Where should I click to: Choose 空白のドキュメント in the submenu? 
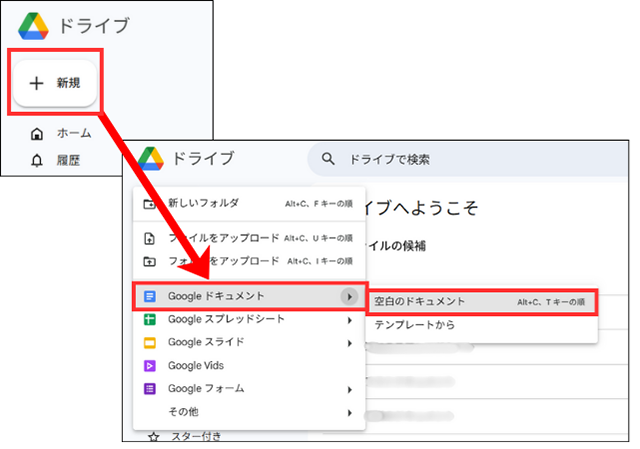coord(420,301)
